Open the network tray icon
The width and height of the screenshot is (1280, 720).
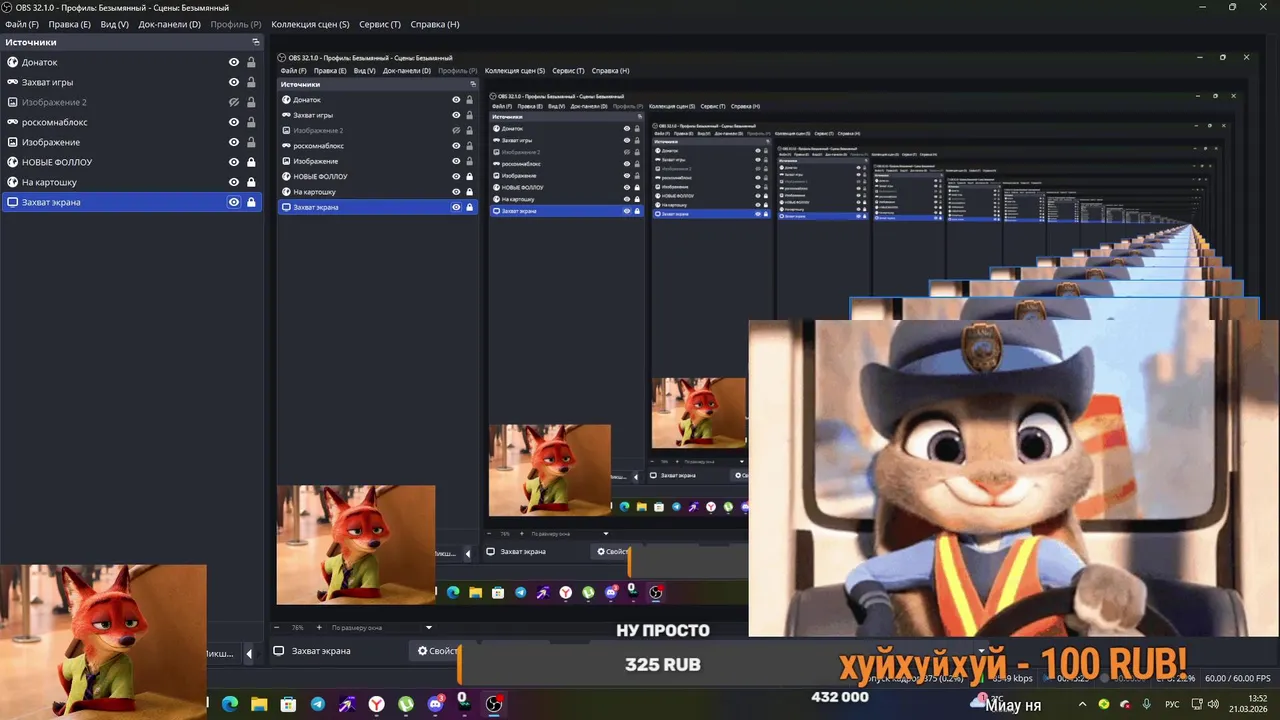pos(1197,704)
